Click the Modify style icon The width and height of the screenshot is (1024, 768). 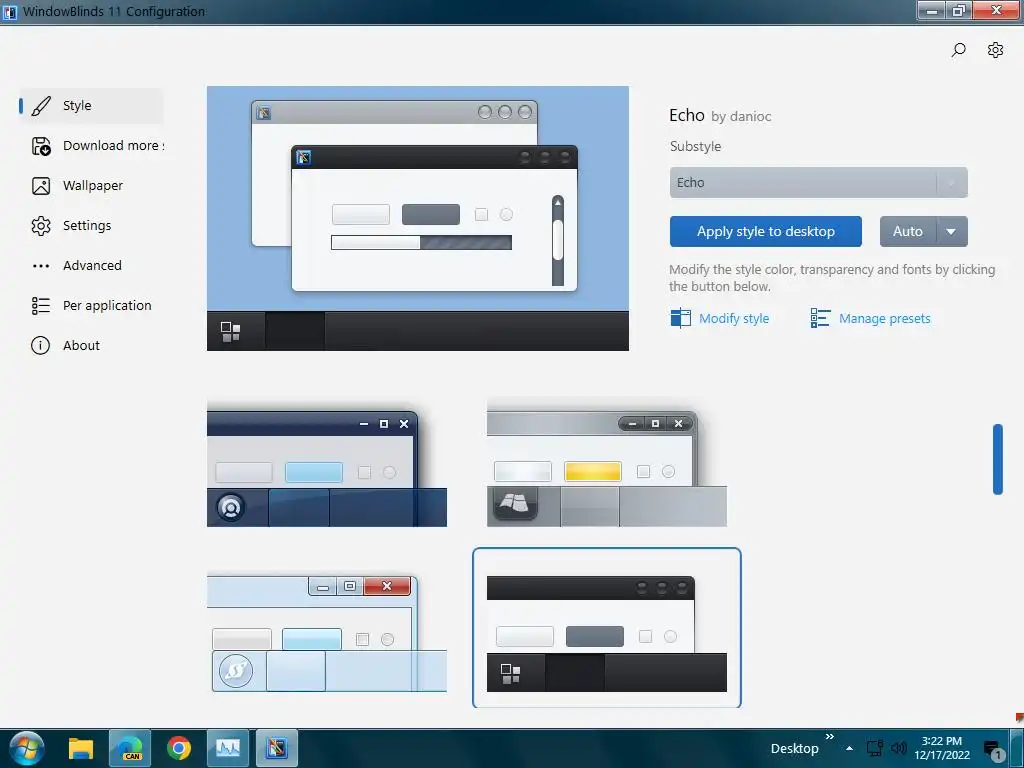click(680, 318)
